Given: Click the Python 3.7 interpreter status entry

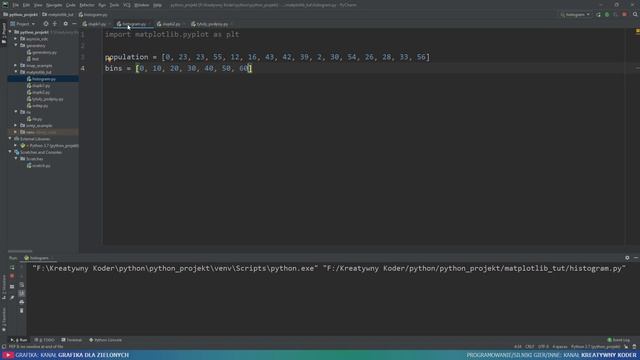Looking at the screenshot, I should pyautogui.click(x=595, y=347).
